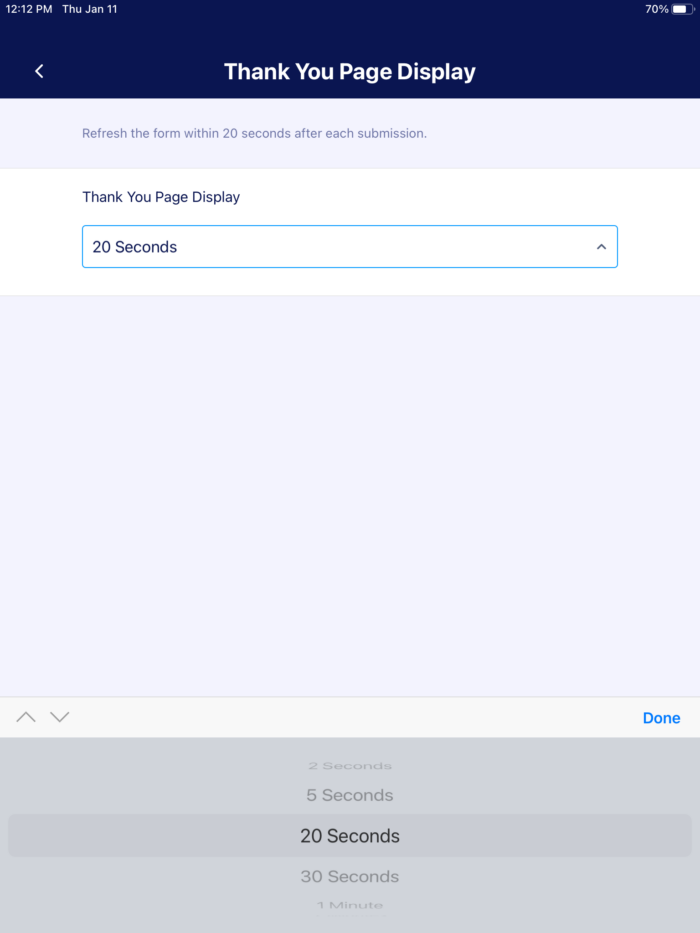
Task: Click the 70% battery percentage text
Action: pos(656,9)
